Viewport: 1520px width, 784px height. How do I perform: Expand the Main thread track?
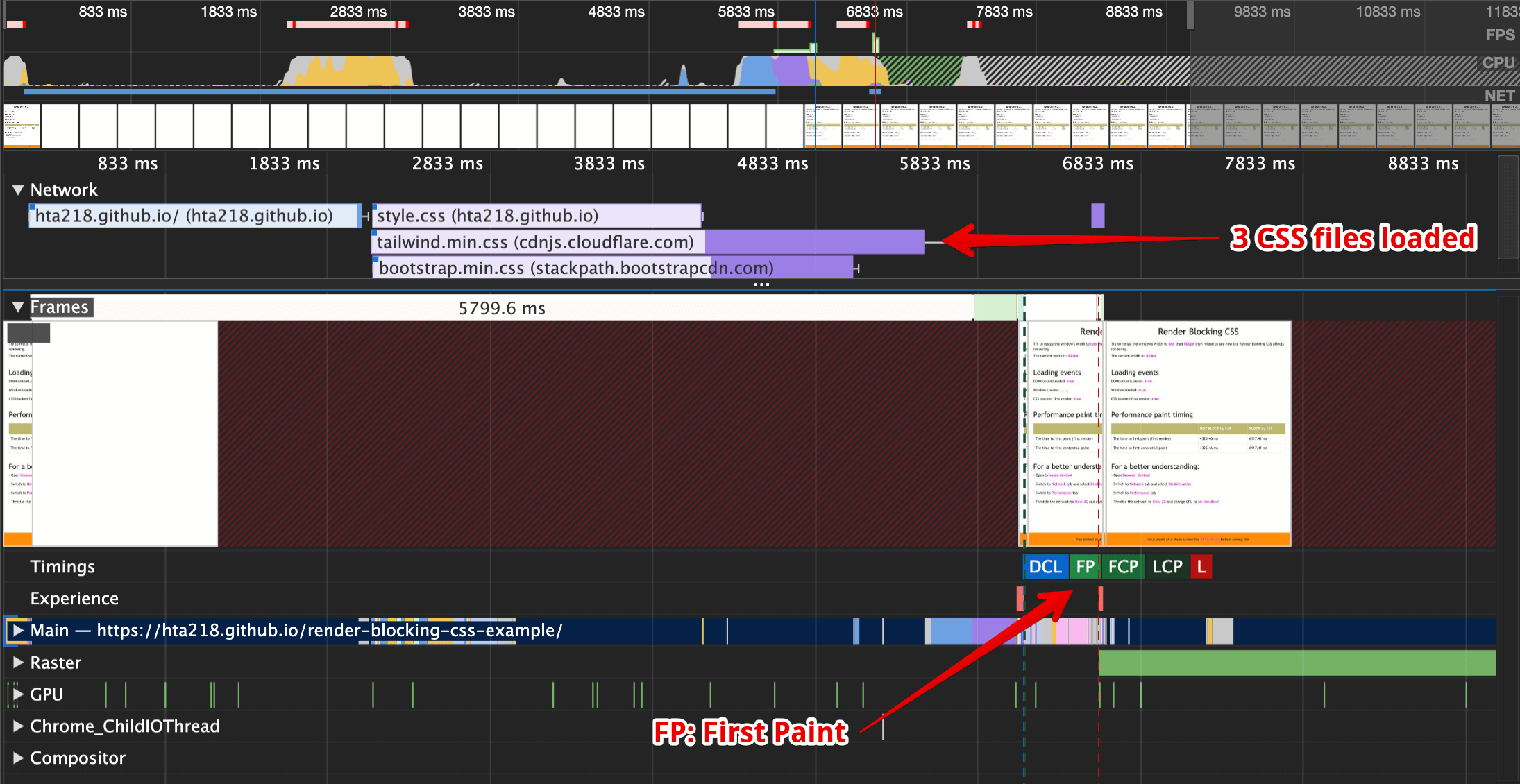pos(18,630)
